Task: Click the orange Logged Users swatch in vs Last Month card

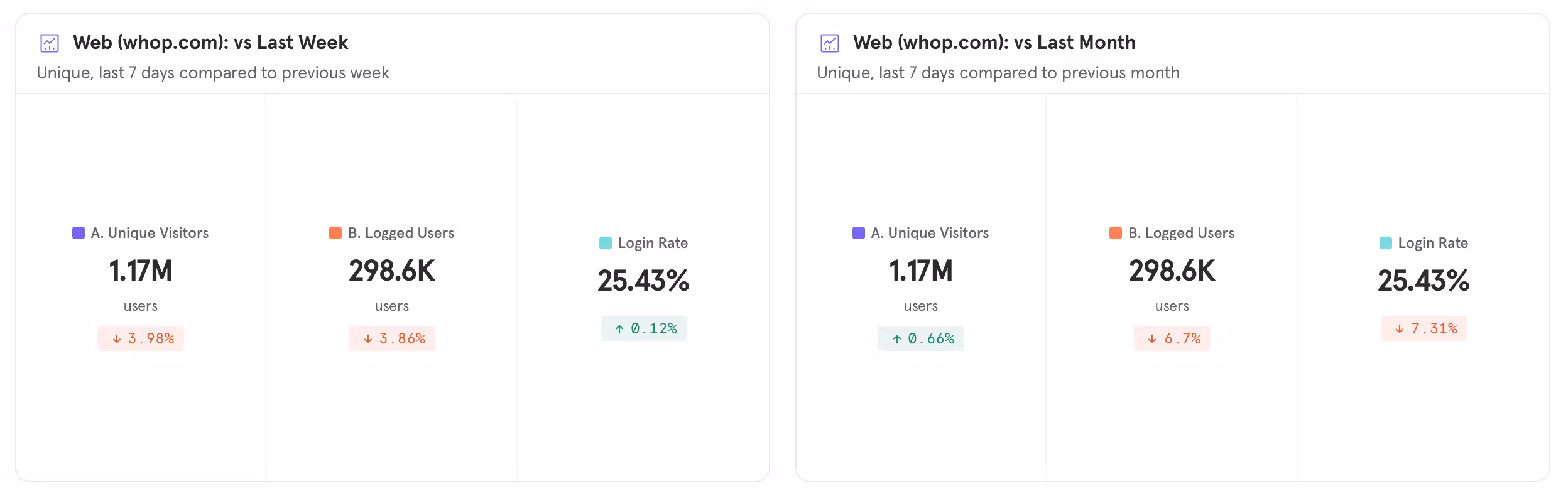Action: coord(1116,233)
